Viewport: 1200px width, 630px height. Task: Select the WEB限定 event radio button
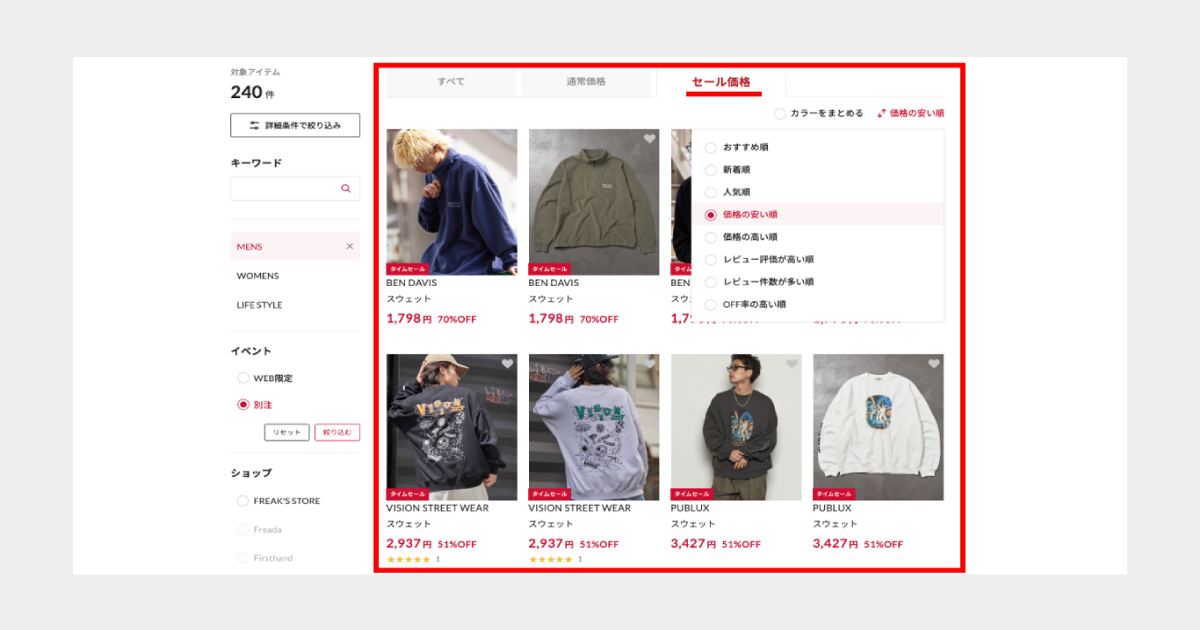point(243,378)
